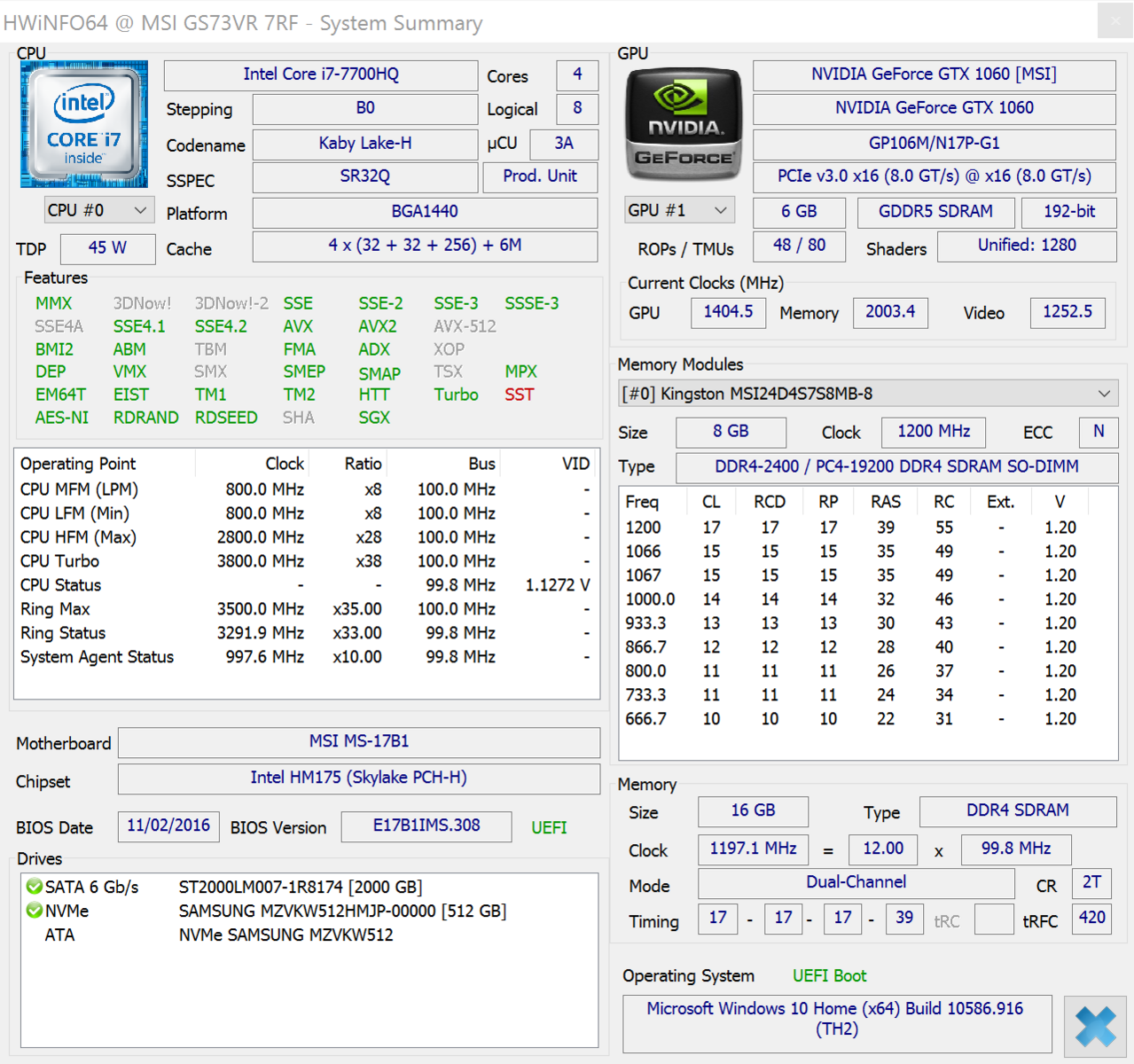Click the Unified: 1280 shaders value
This screenshot has height=1064, width=1134.
[x=1027, y=246]
